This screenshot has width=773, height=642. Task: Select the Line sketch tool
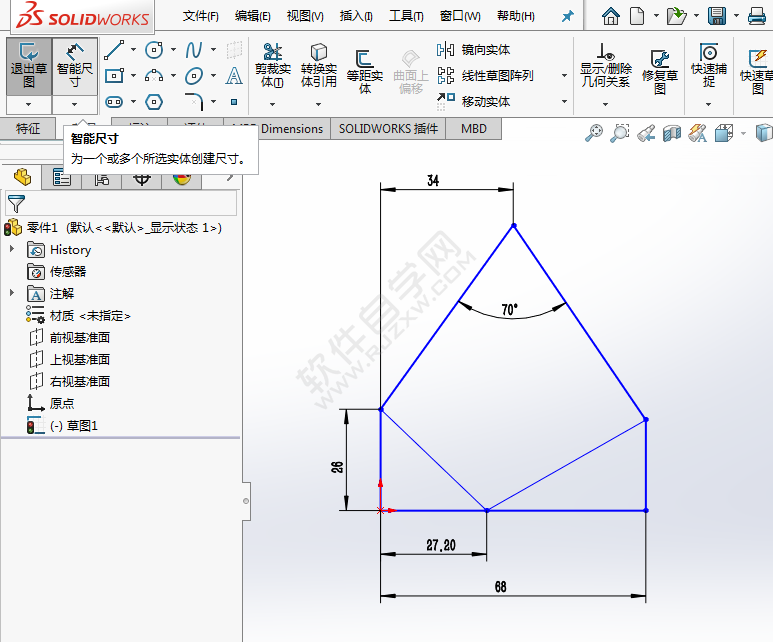click(x=114, y=50)
